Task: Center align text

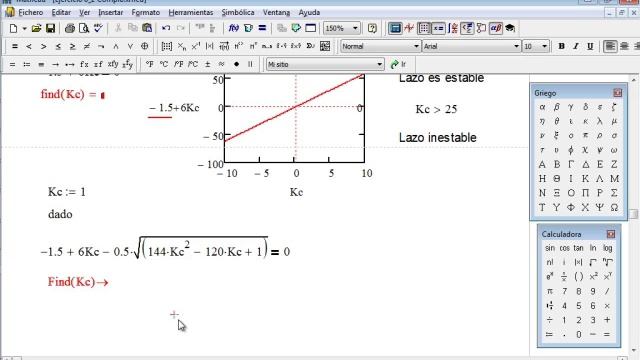Action: tap(624, 46)
